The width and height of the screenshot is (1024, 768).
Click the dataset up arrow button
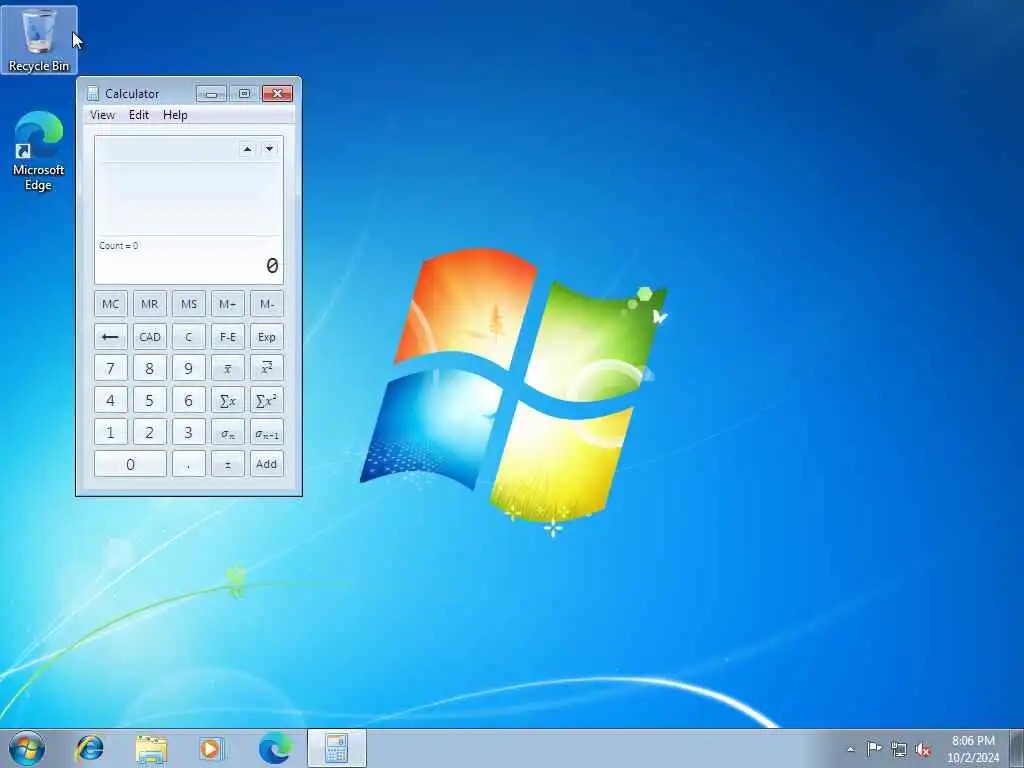click(247, 149)
